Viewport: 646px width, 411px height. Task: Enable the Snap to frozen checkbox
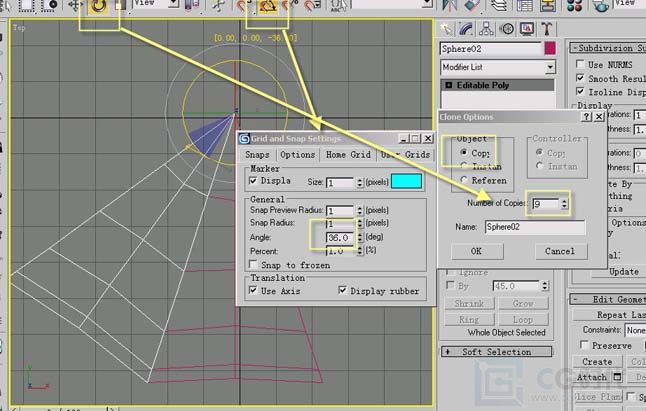coord(253,264)
